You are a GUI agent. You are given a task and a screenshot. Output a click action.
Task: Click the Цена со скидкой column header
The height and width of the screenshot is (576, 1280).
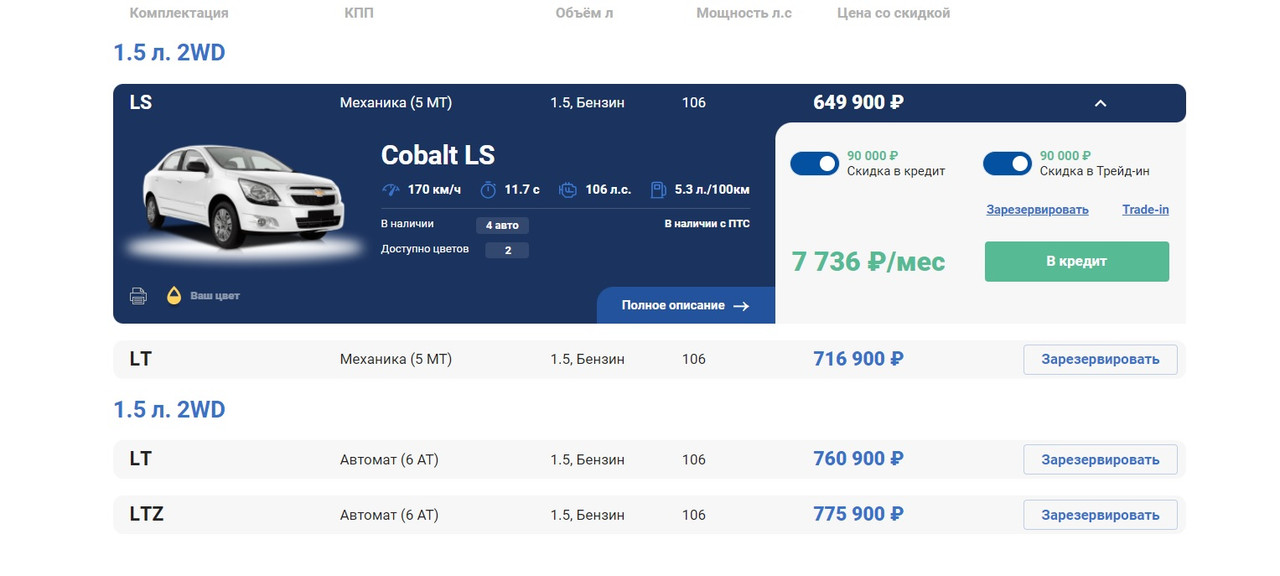point(893,13)
